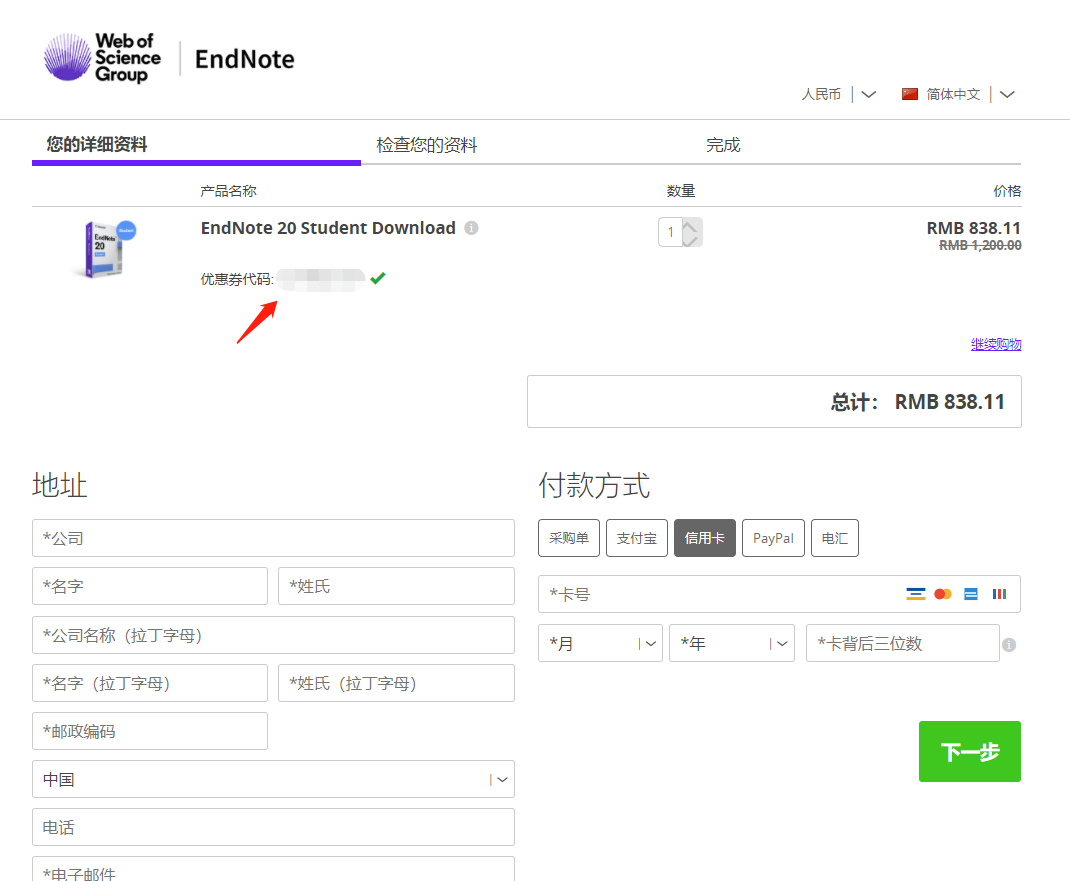Focus the 电子邮件 email field
This screenshot has height=881, width=1070.
click(273, 869)
